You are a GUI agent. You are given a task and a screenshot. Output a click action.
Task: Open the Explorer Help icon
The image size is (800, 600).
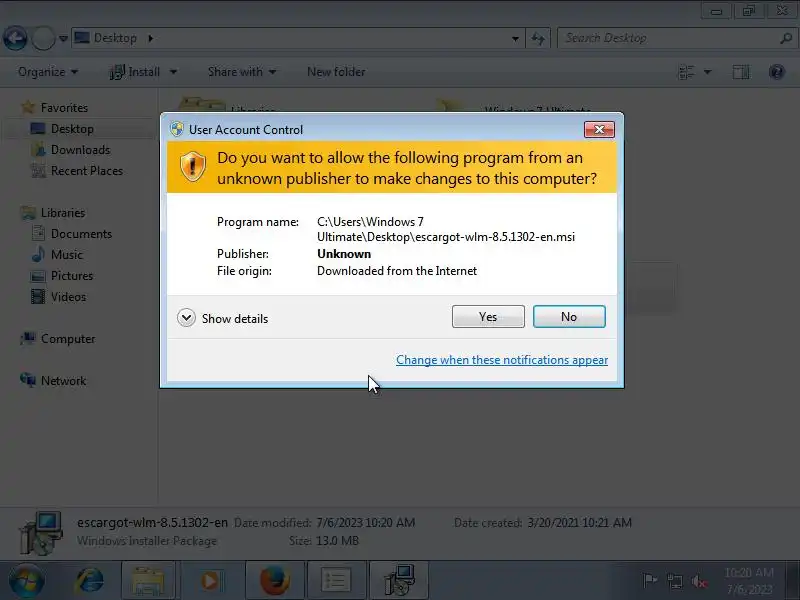(x=777, y=72)
